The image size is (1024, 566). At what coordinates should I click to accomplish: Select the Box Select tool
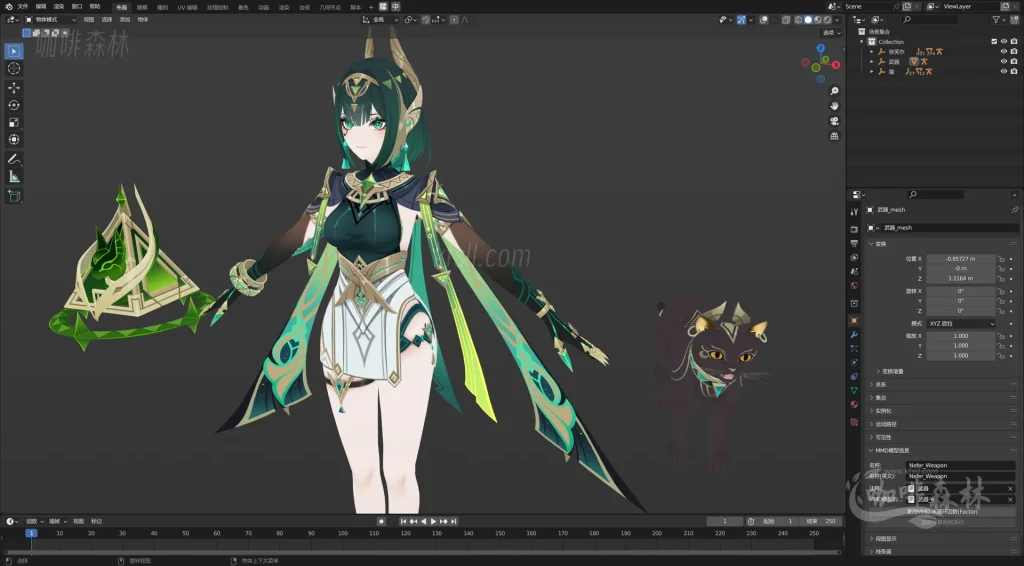click(x=14, y=51)
